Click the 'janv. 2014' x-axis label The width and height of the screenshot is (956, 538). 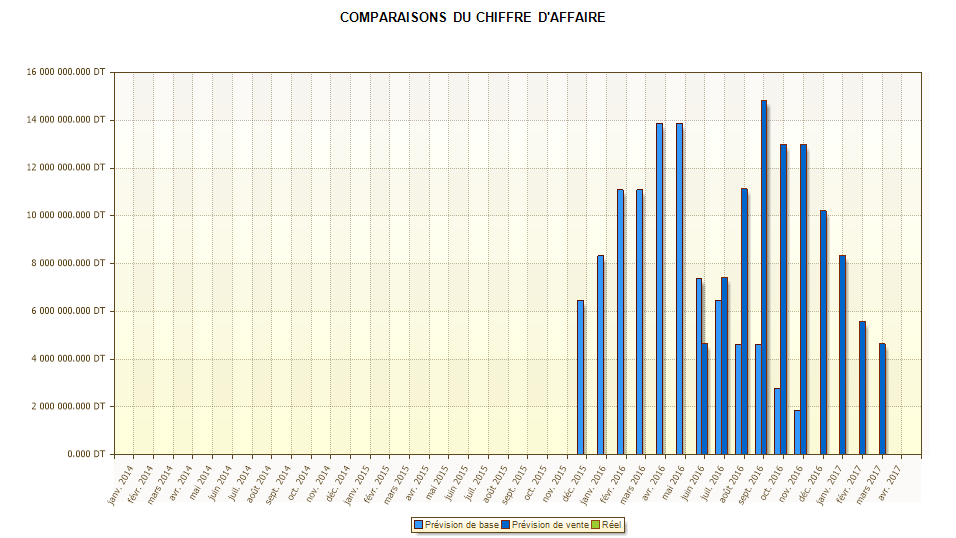coord(122,484)
